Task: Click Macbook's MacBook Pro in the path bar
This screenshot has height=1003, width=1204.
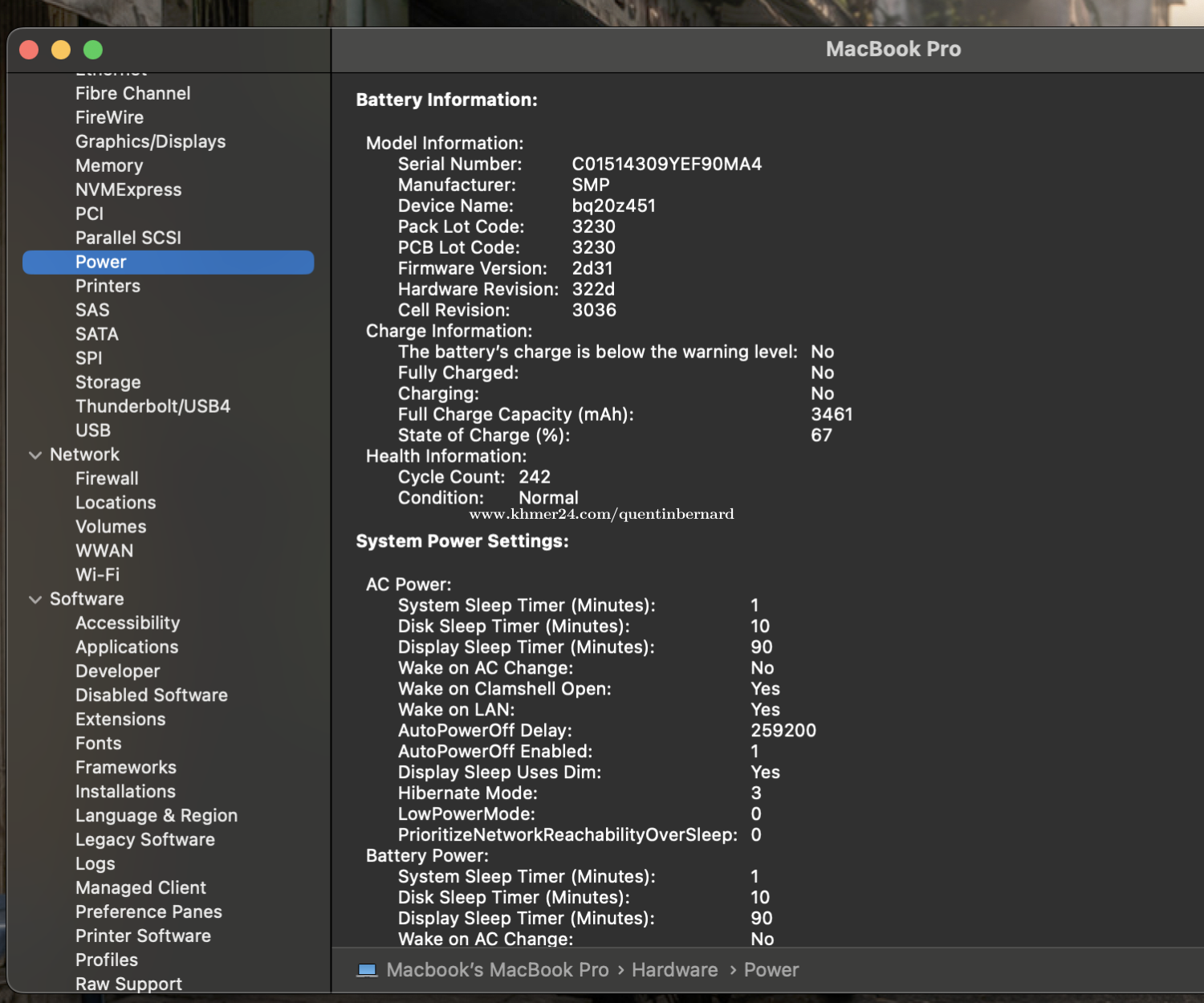Action: point(498,970)
